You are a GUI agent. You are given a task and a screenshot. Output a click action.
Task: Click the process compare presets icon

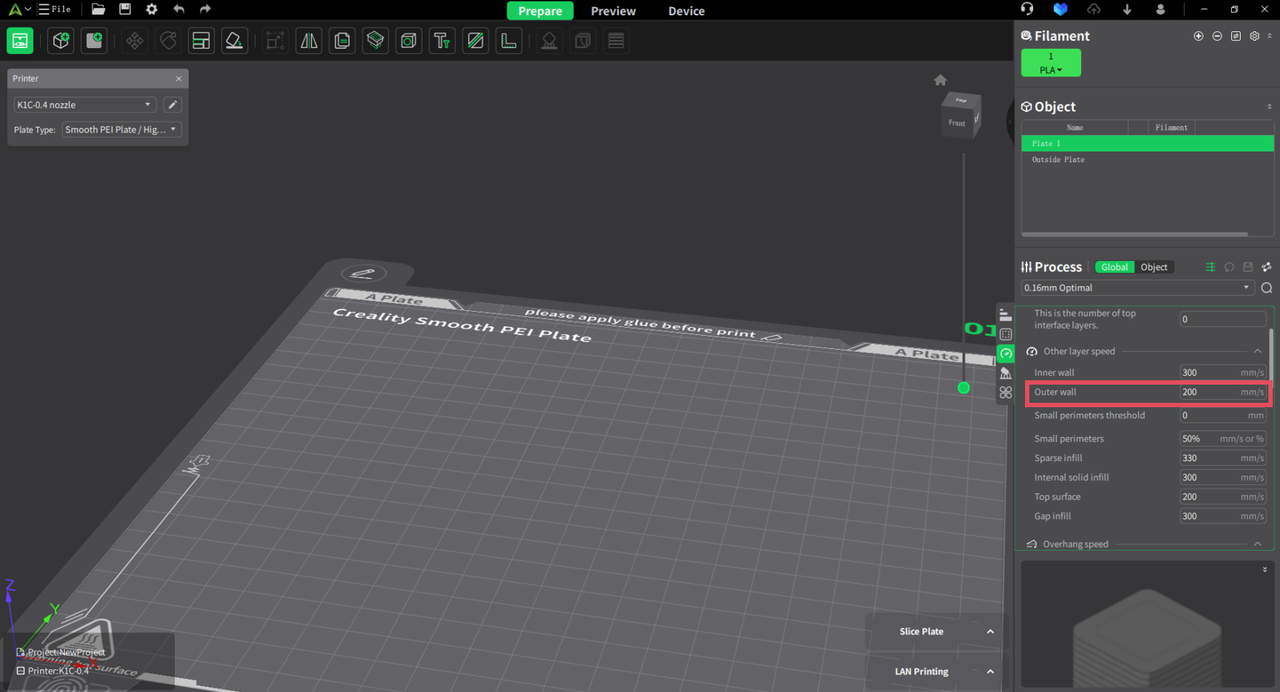1267,267
